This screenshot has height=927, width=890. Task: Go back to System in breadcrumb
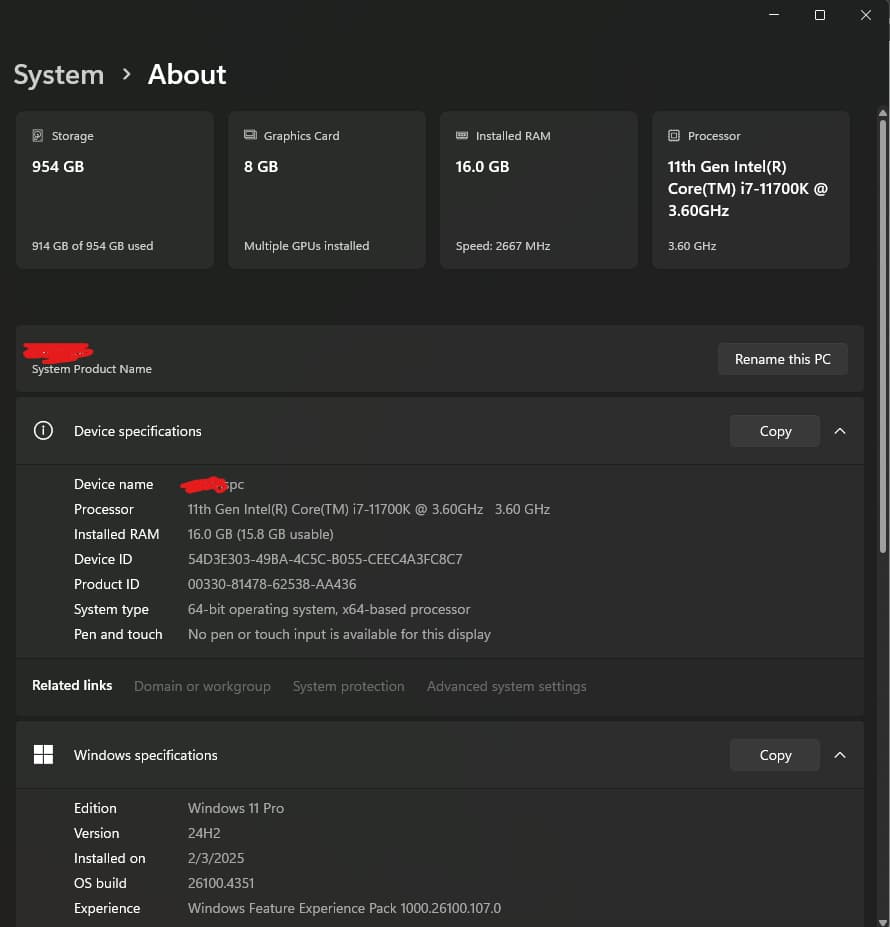tap(59, 75)
